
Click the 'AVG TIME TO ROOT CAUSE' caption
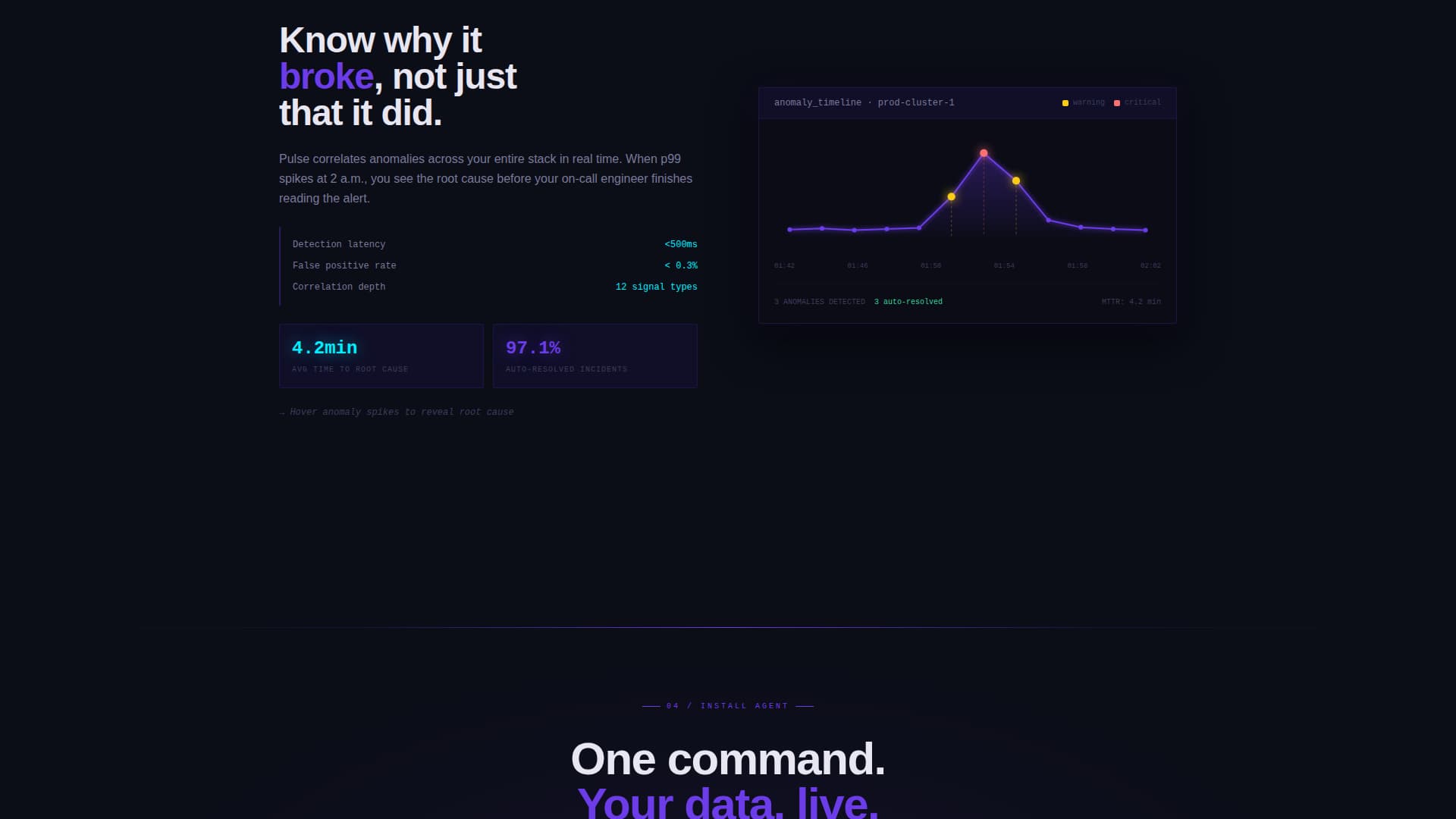pos(350,369)
